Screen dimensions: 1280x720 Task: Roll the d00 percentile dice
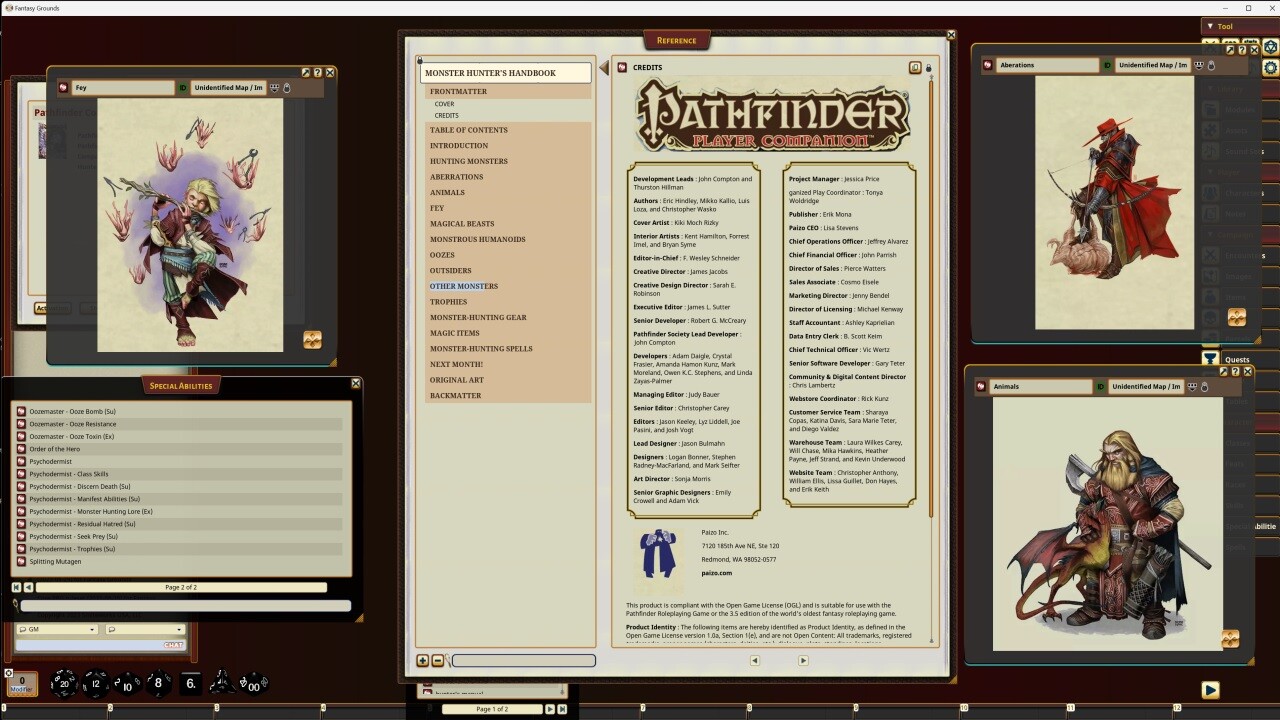(254, 686)
